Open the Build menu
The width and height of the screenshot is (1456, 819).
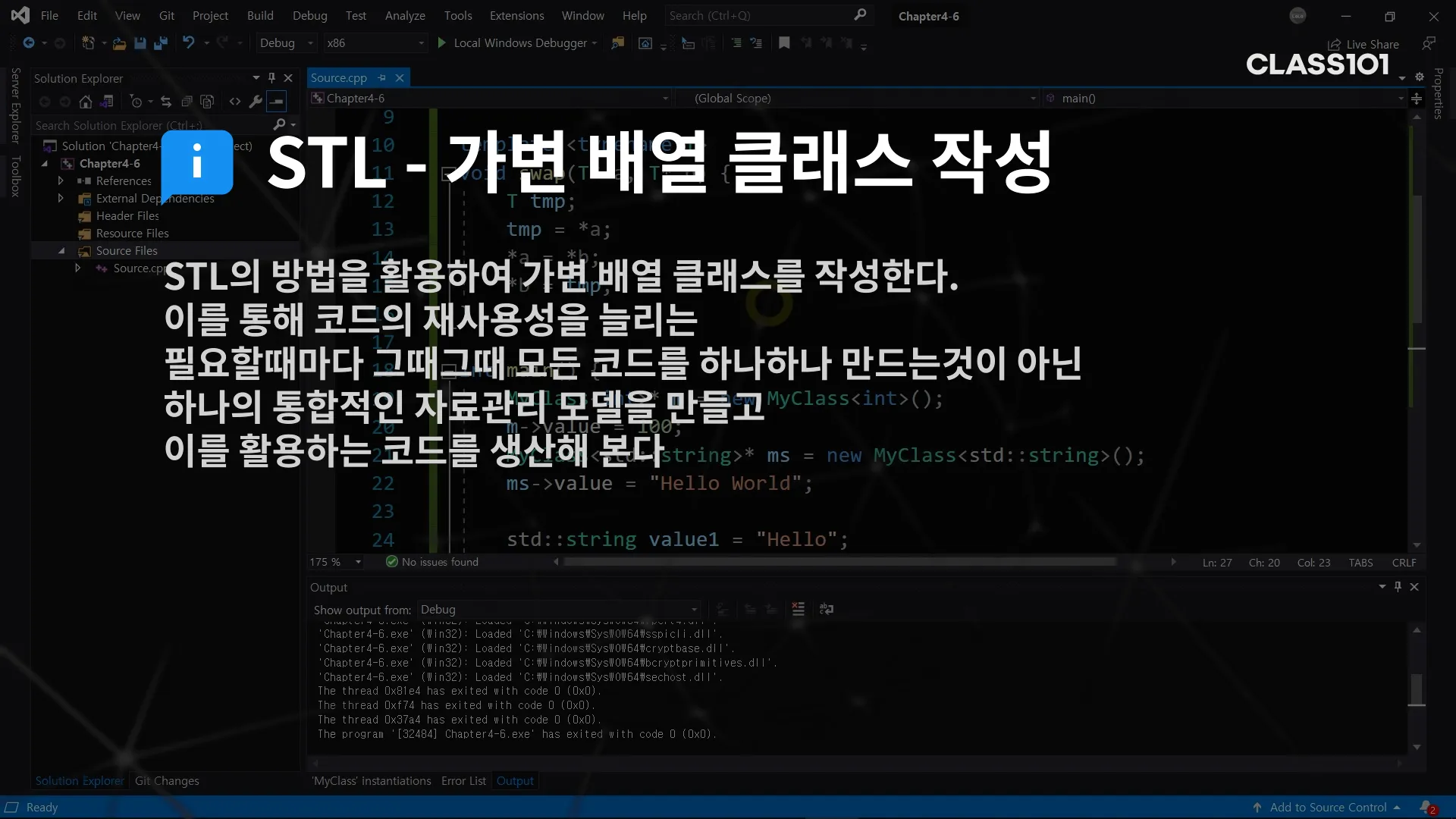[260, 15]
